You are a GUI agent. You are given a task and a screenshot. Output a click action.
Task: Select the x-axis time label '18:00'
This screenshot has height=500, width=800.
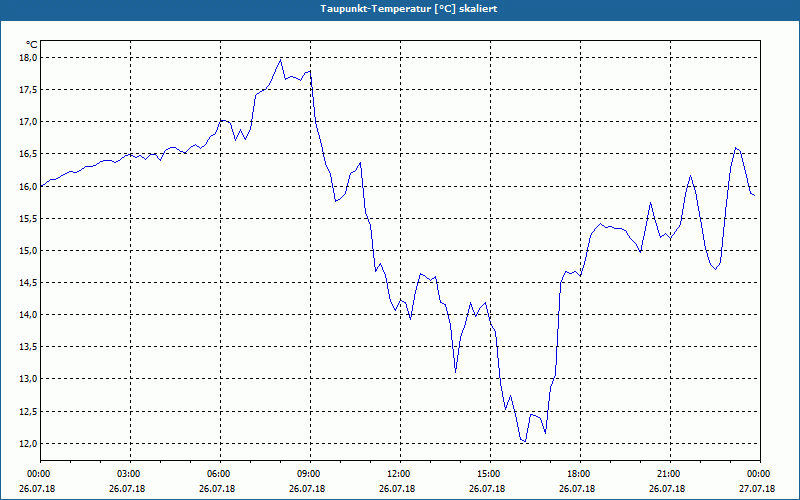[x=580, y=474]
